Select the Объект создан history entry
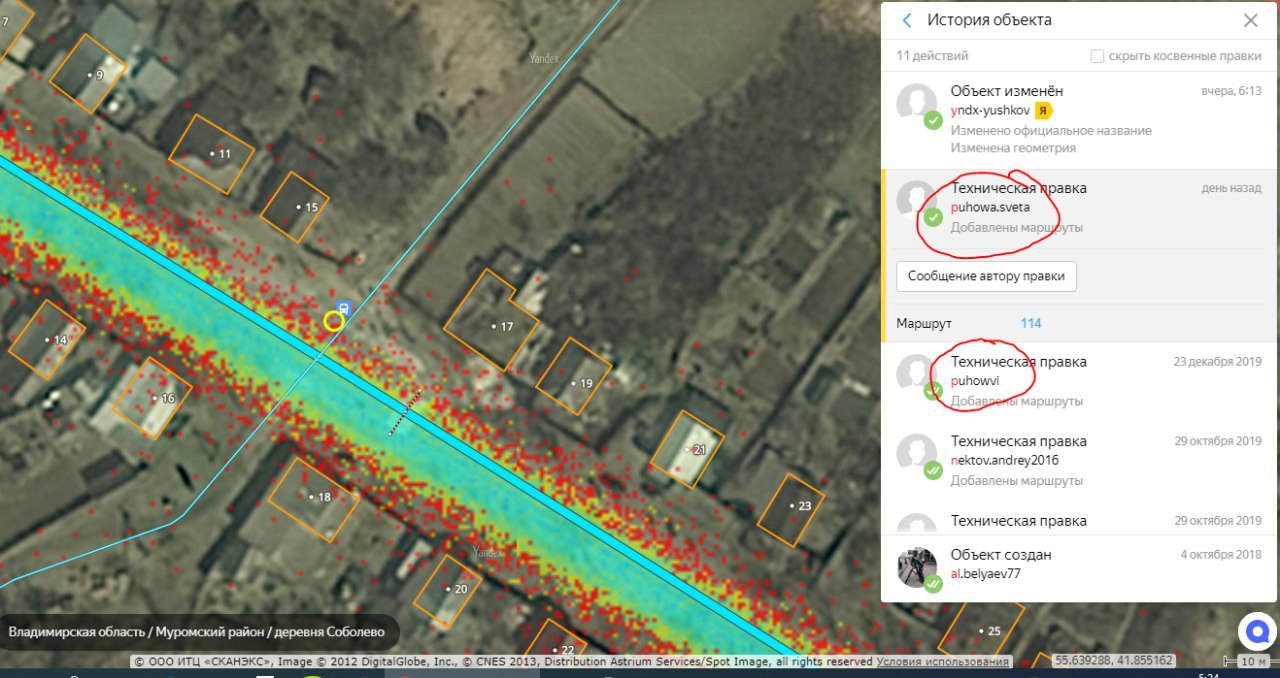 click(x=1079, y=568)
